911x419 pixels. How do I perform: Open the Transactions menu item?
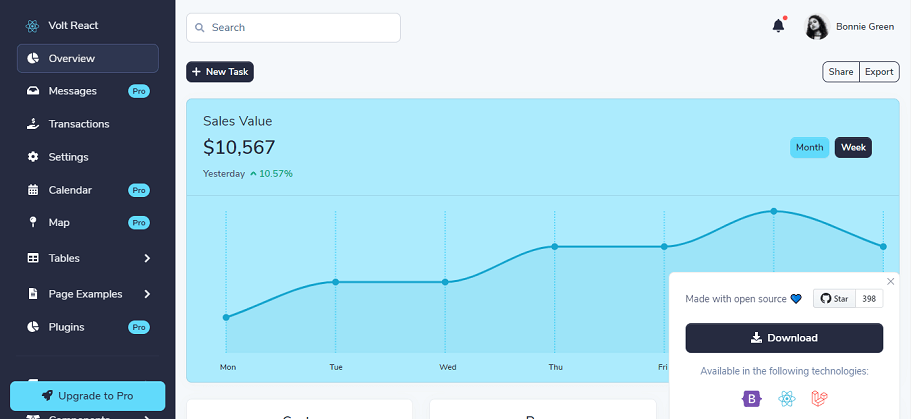pyautogui.click(x=88, y=124)
